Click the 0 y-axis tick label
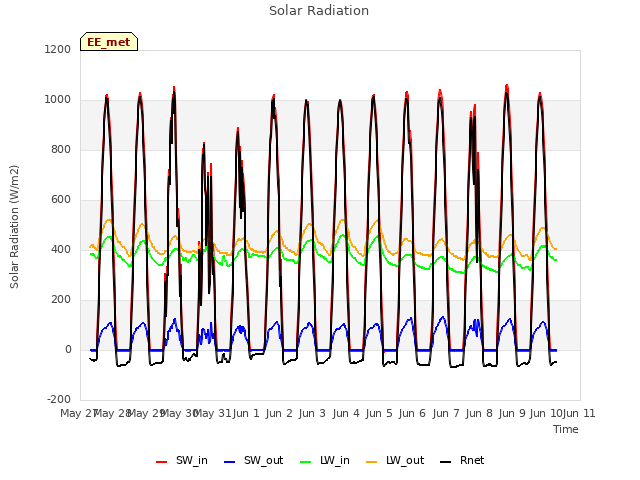The width and height of the screenshot is (640, 480). (68, 349)
